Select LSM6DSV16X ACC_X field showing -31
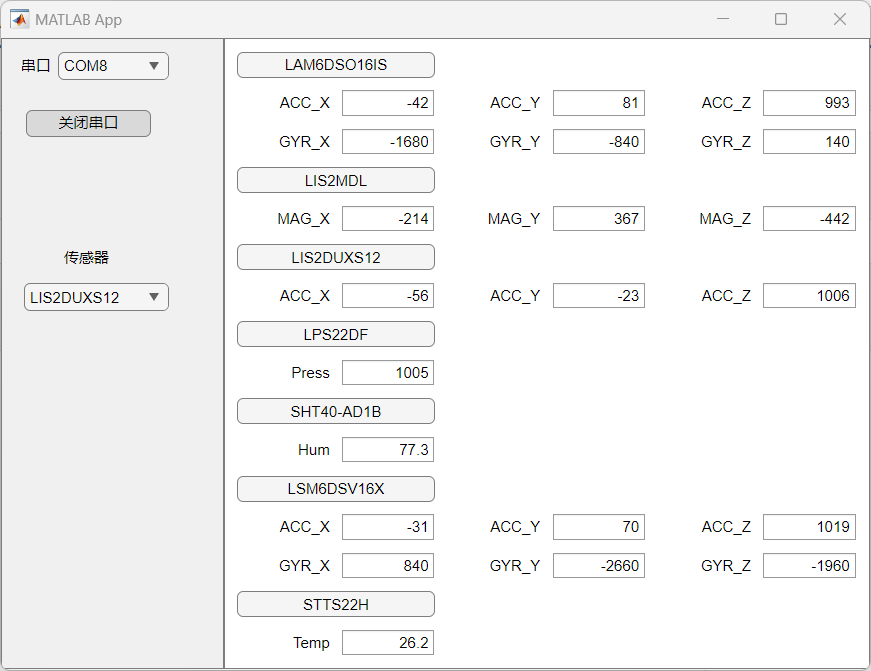This screenshot has width=871, height=671. coord(388,527)
